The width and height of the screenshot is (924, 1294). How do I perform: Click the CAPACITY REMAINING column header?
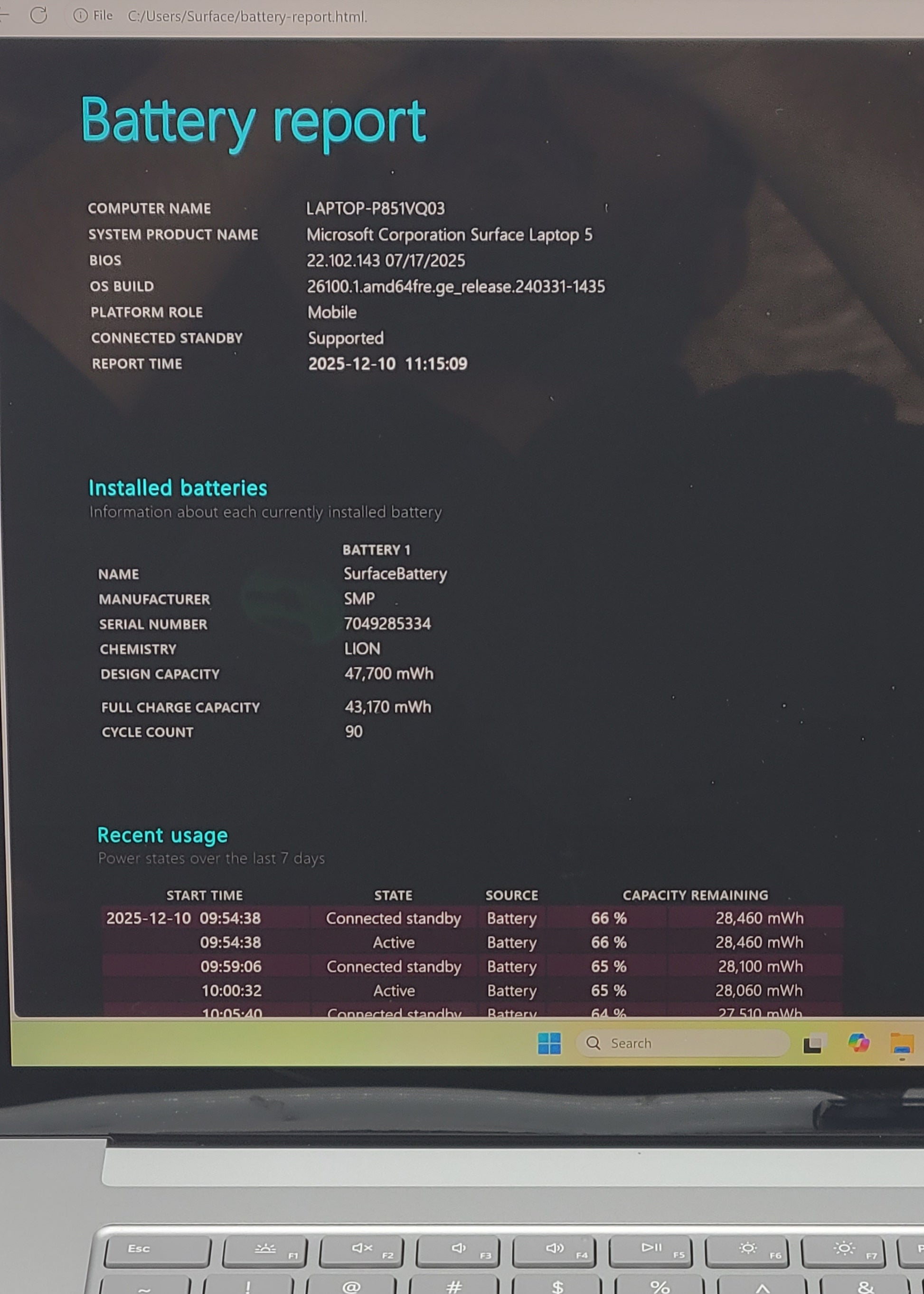[x=695, y=895]
